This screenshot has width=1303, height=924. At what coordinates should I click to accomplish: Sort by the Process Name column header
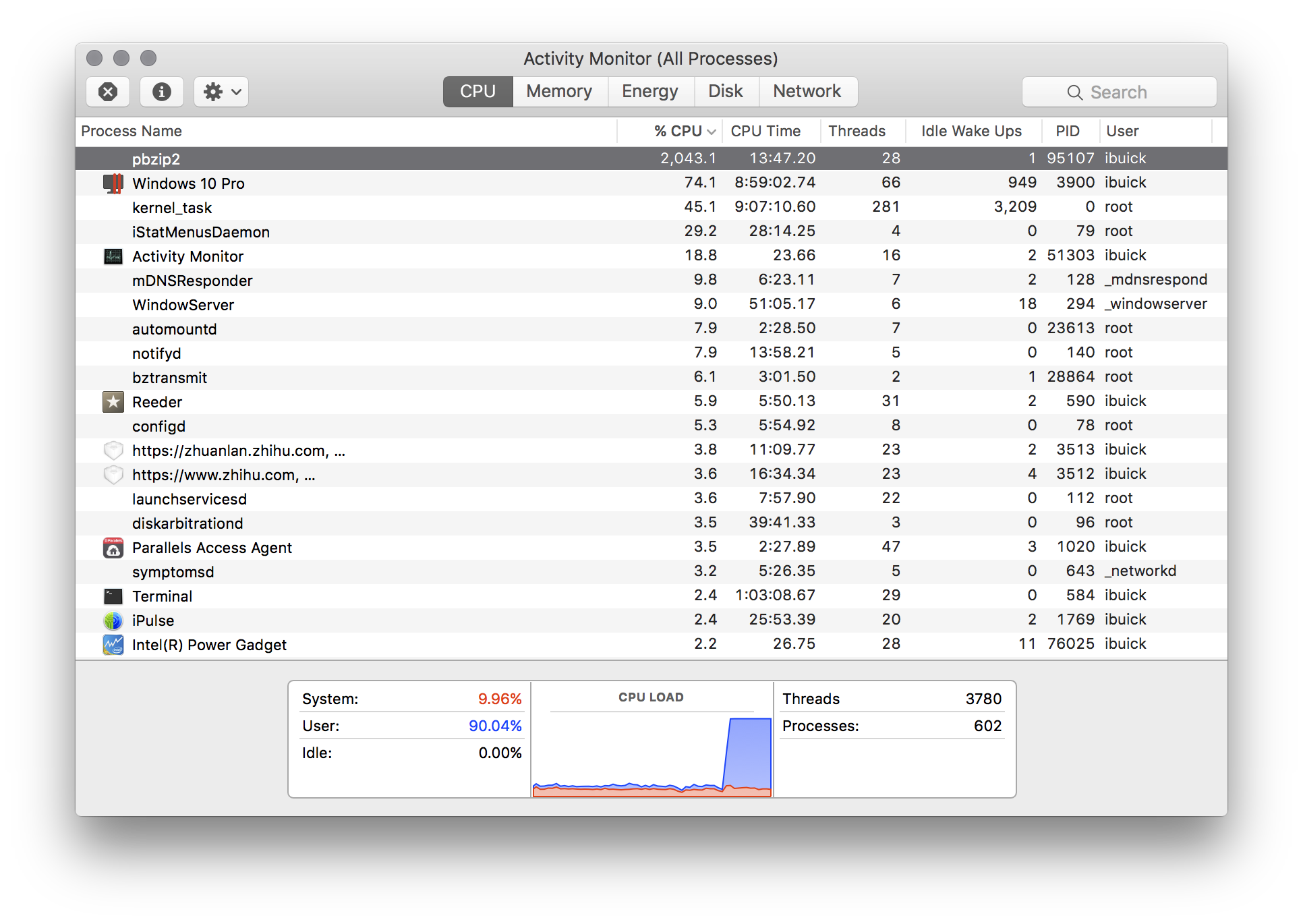pyautogui.click(x=347, y=131)
